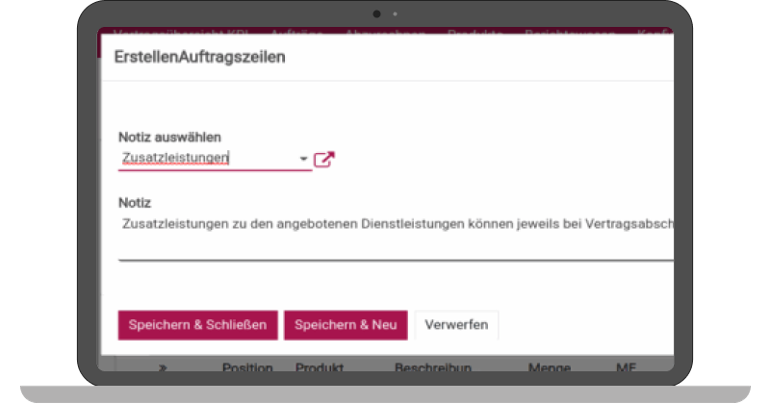Screen dimensions: 770x404
Task: Click the ME column header
Action: click(x=626, y=368)
